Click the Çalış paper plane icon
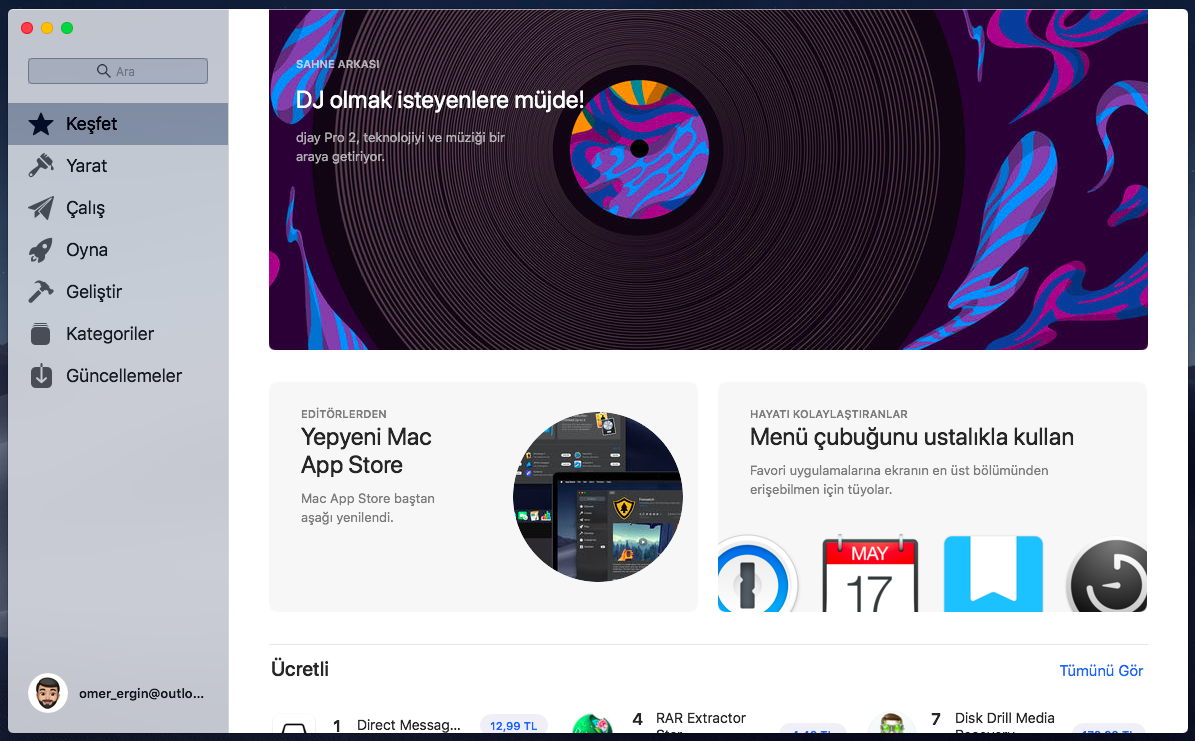The height and width of the screenshot is (741, 1195). click(41, 208)
